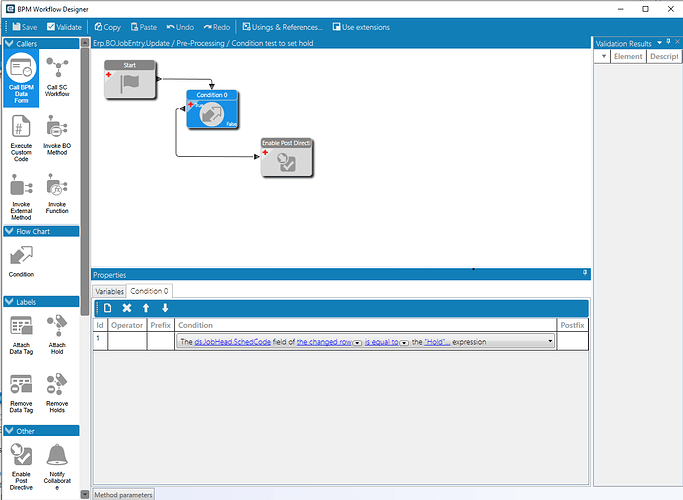Open the condition row combo box arrow

coord(550,341)
